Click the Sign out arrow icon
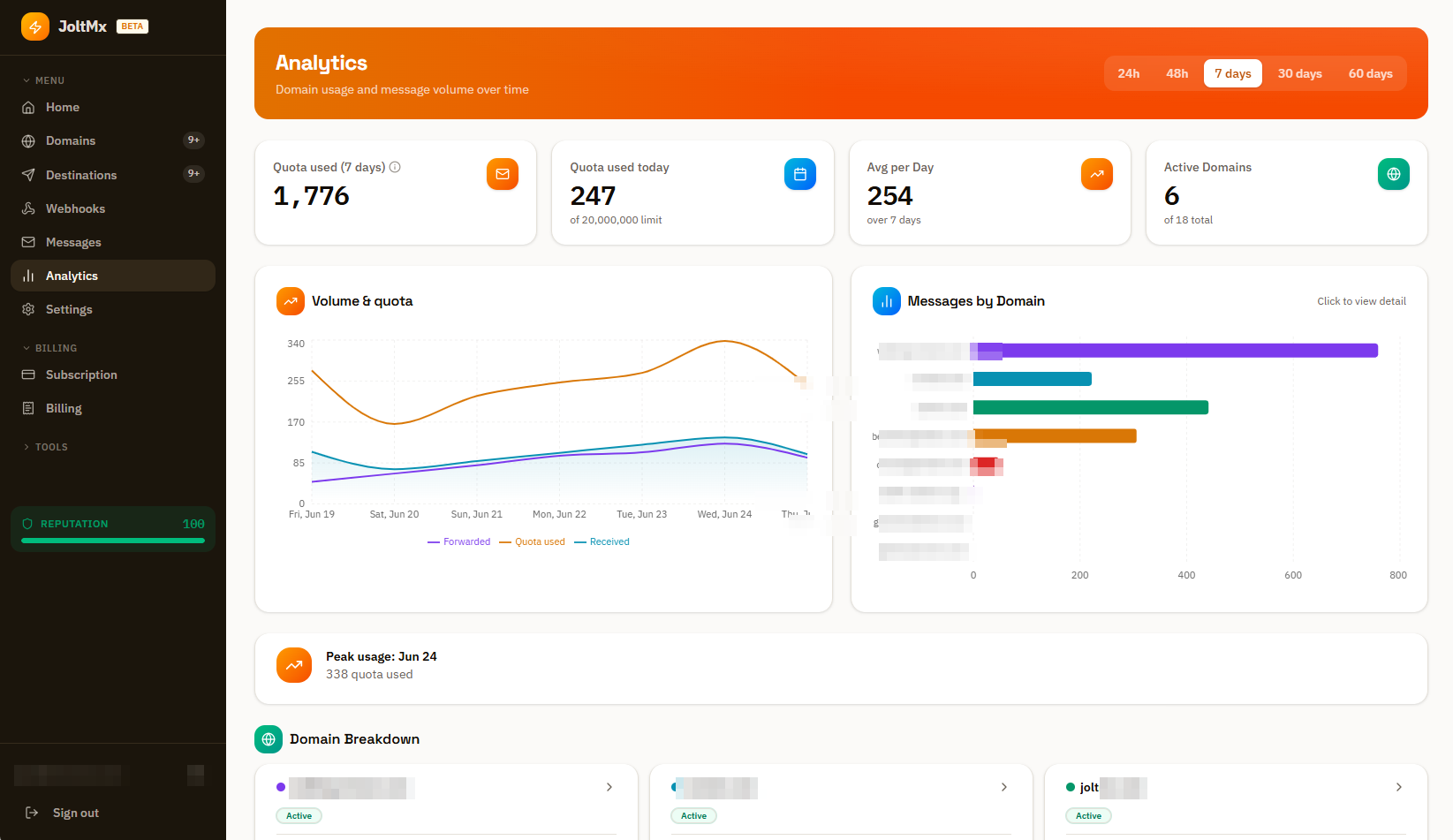 pyautogui.click(x=32, y=813)
